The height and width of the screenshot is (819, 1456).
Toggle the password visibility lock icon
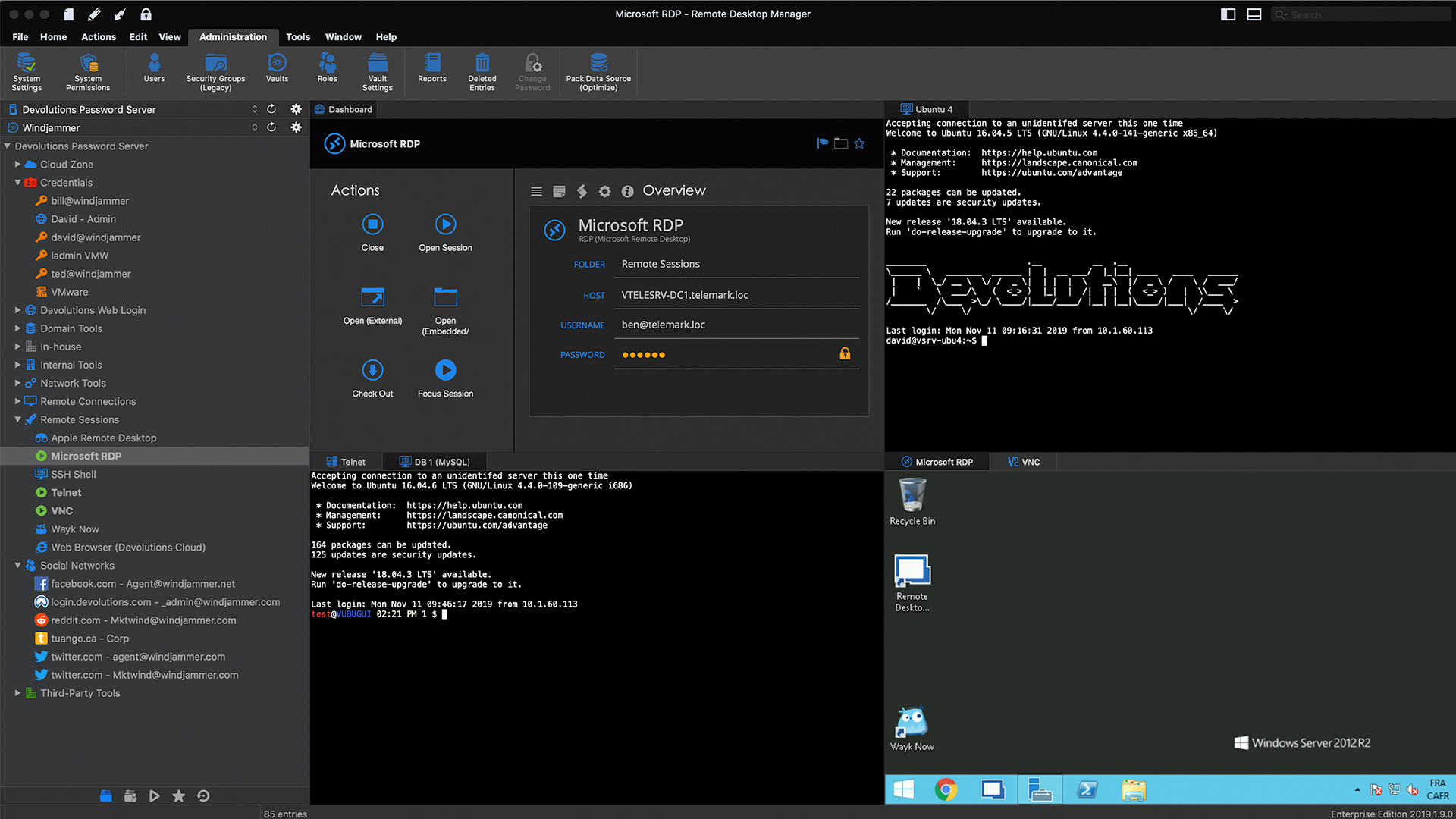point(846,354)
